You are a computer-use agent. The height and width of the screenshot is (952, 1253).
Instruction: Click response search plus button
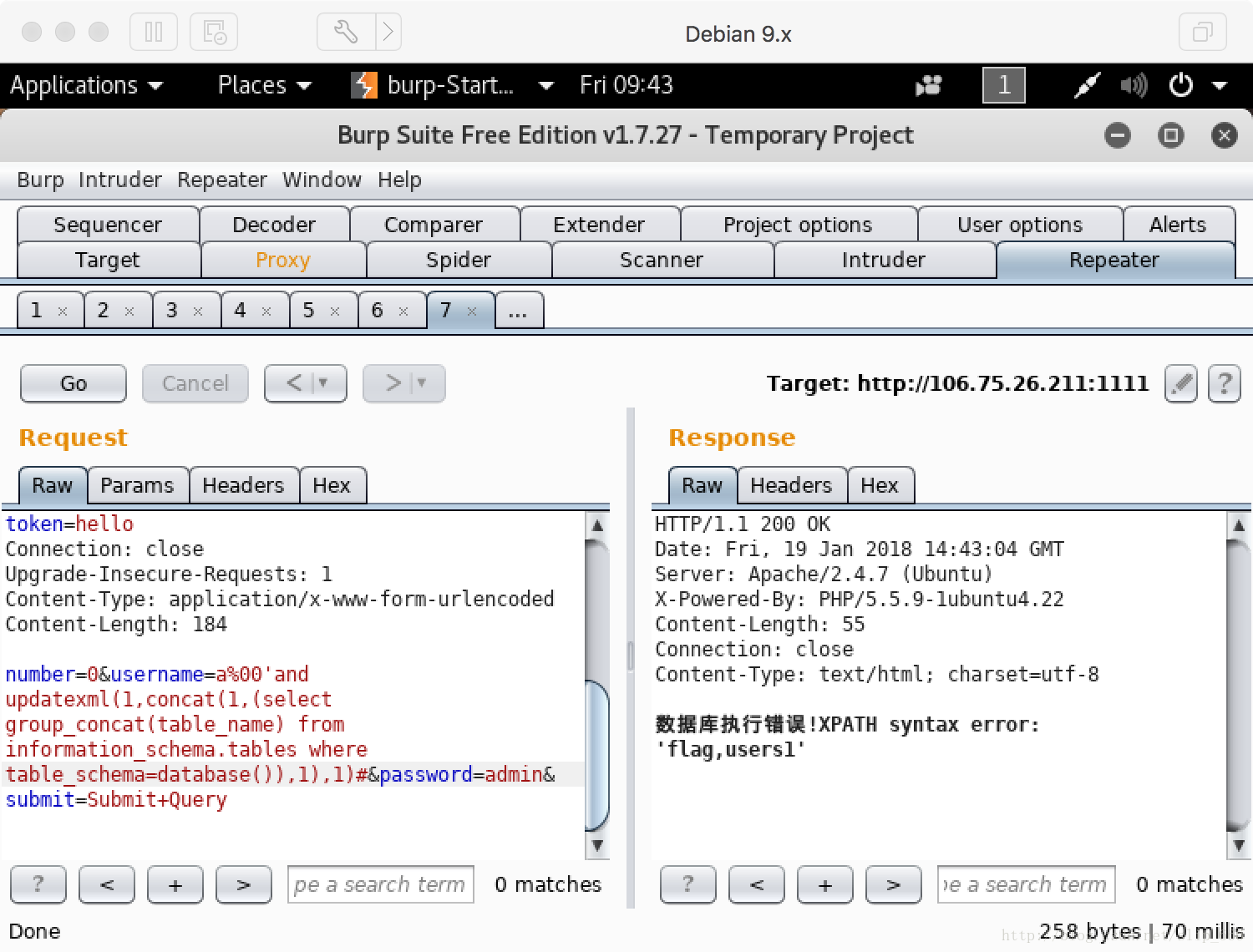[x=825, y=884]
